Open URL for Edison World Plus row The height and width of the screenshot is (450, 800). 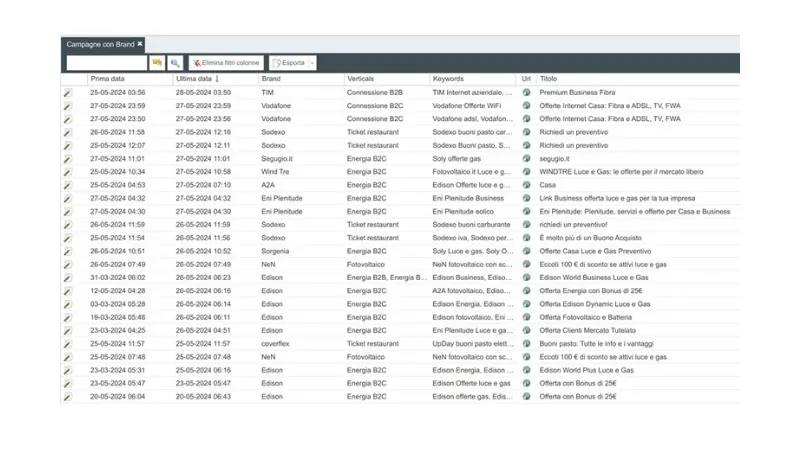click(526, 370)
